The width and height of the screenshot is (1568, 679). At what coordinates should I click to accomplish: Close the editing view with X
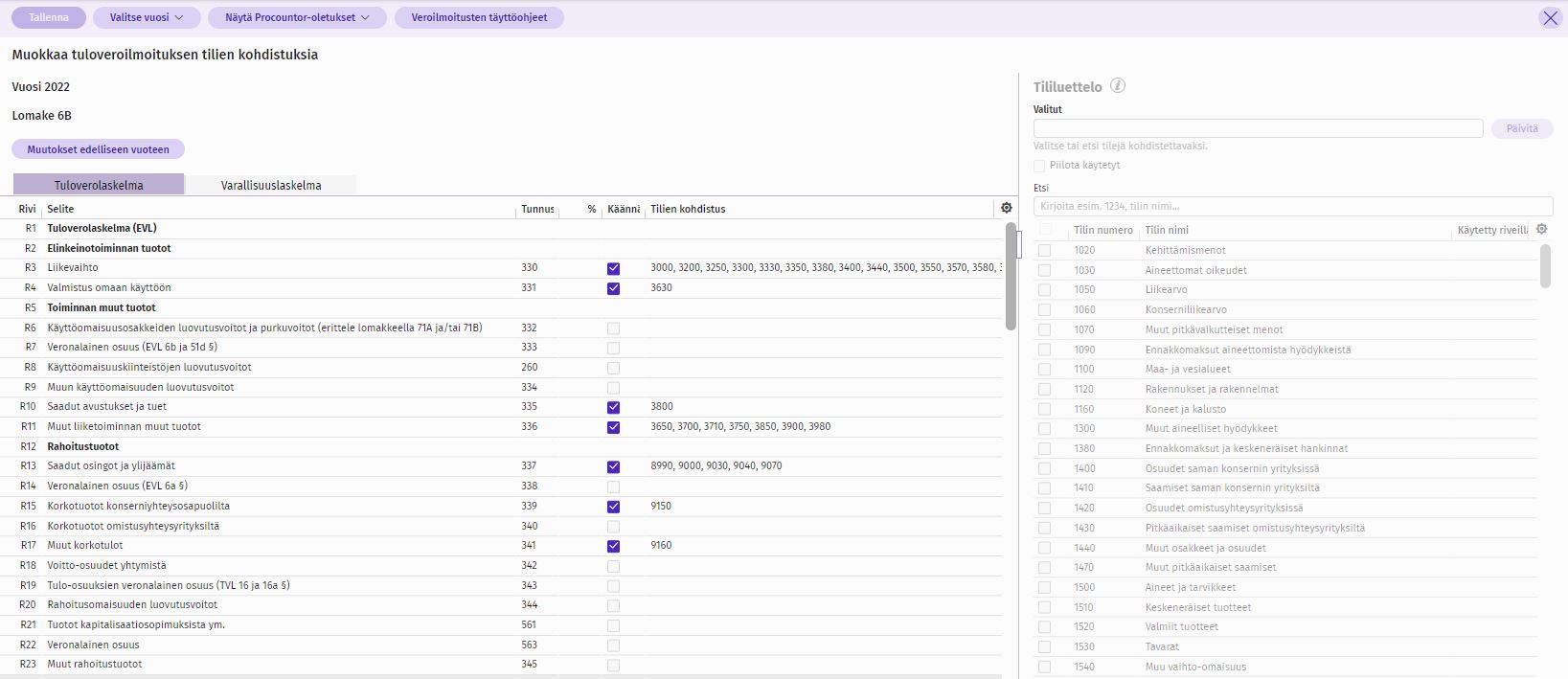click(x=1550, y=17)
